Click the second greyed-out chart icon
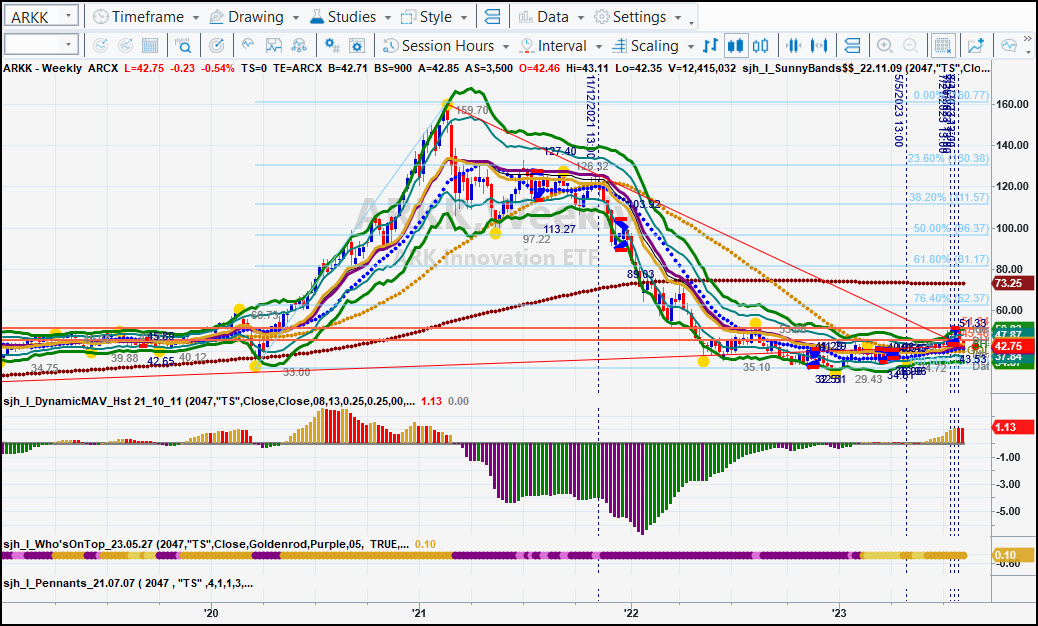Image resolution: width=1038 pixels, height=626 pixels. click(x=125, y=46)
